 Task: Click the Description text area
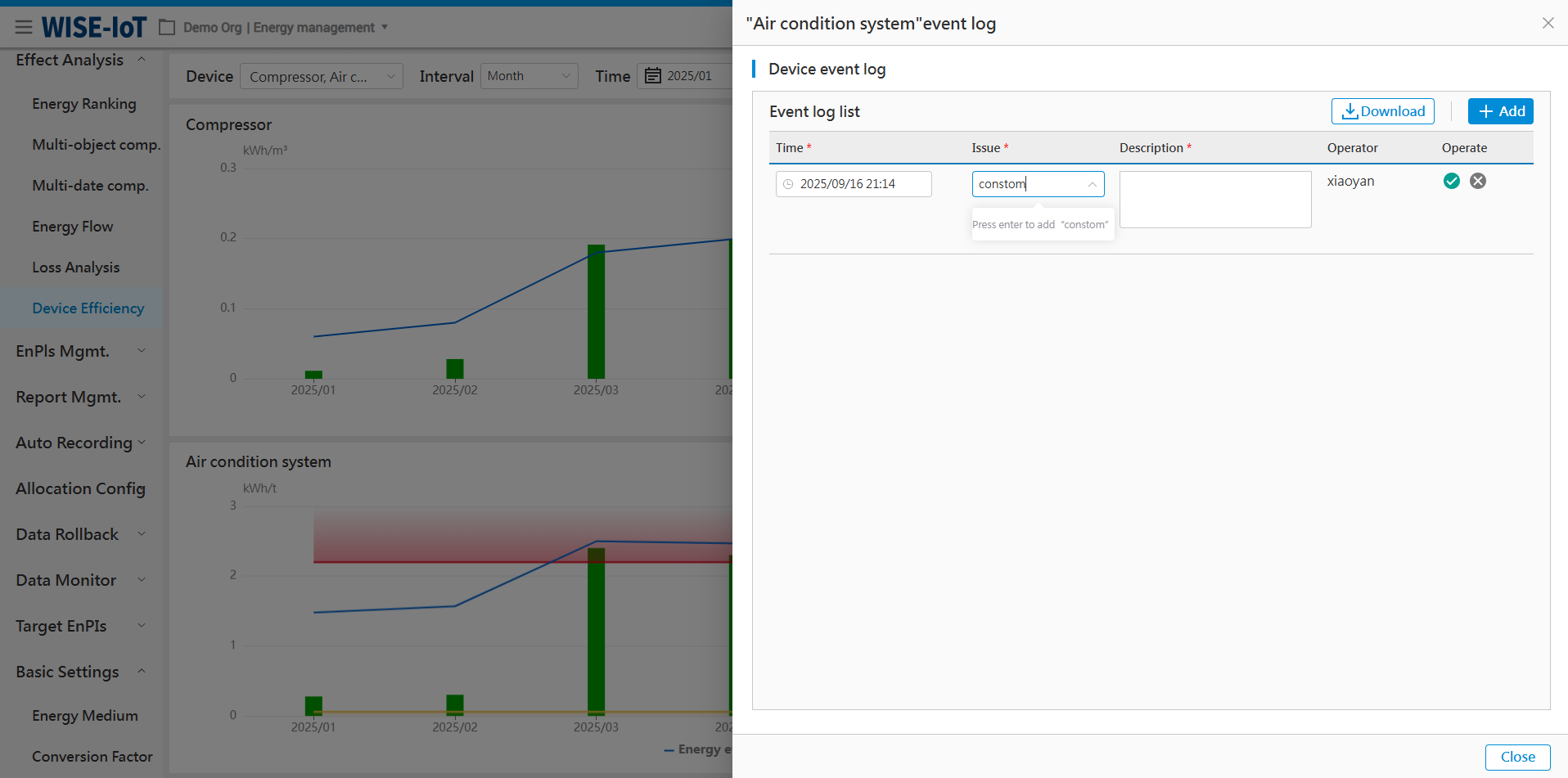[x=1214, y=200]
